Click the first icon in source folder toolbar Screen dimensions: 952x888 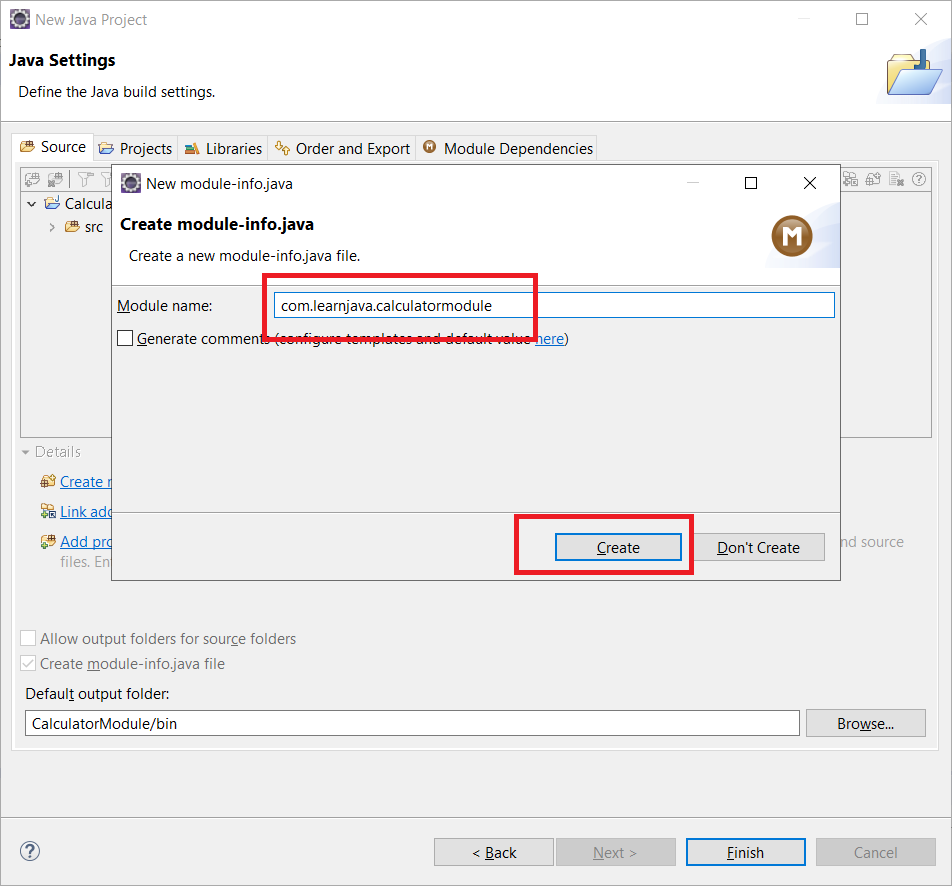point(33,179)
